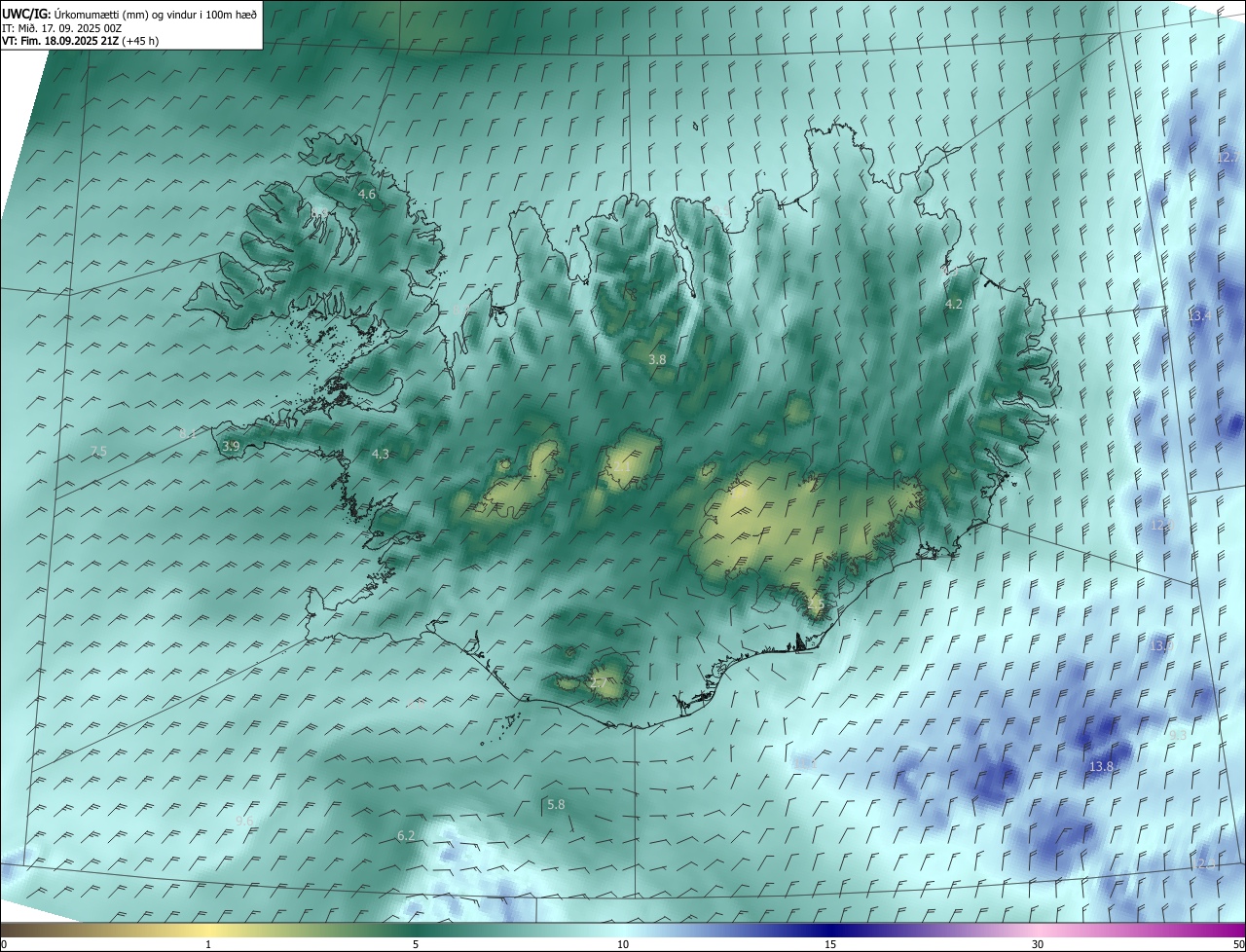Click the 7.5 value off the west coast

coord(98,451)
